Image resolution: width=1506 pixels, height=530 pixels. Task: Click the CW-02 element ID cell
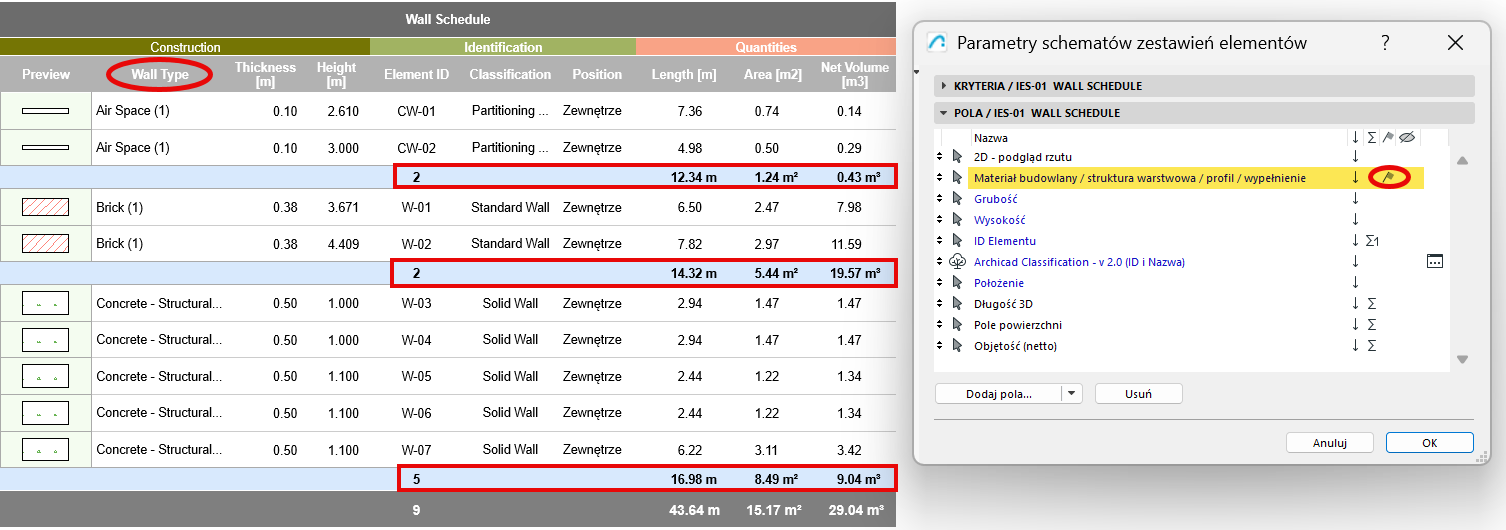pos(417,147)
